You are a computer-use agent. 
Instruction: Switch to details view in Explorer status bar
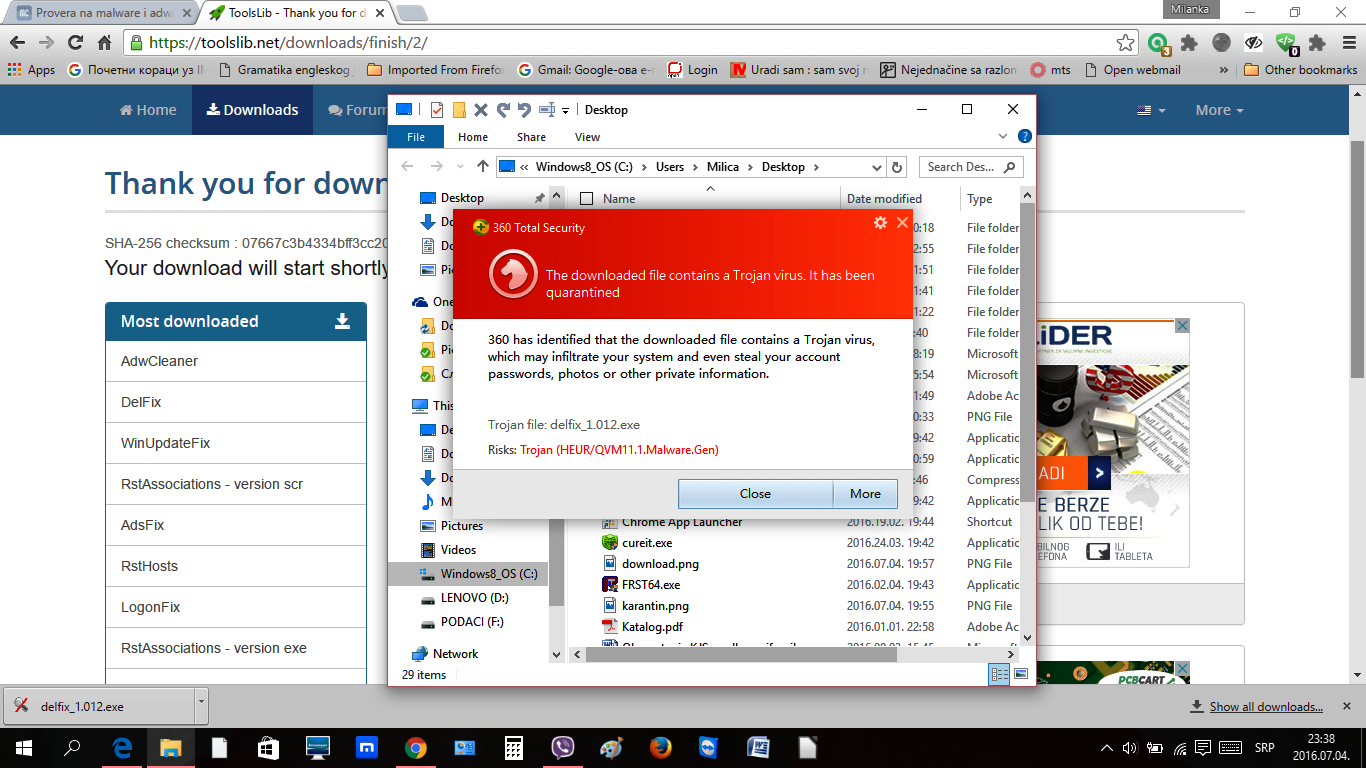[999, 675]
